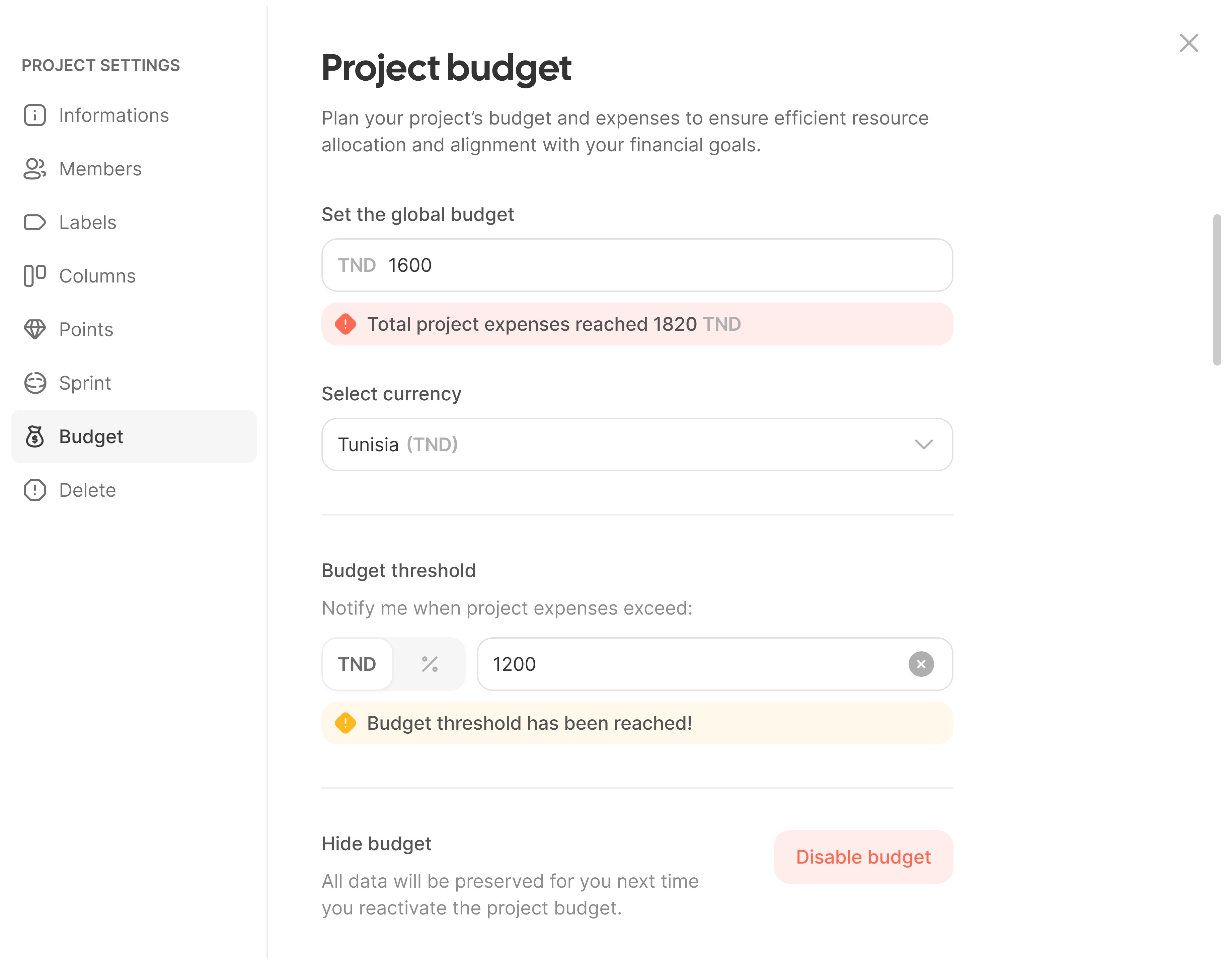
Task: Click the Columns board icon
Action: pos(34,276)
